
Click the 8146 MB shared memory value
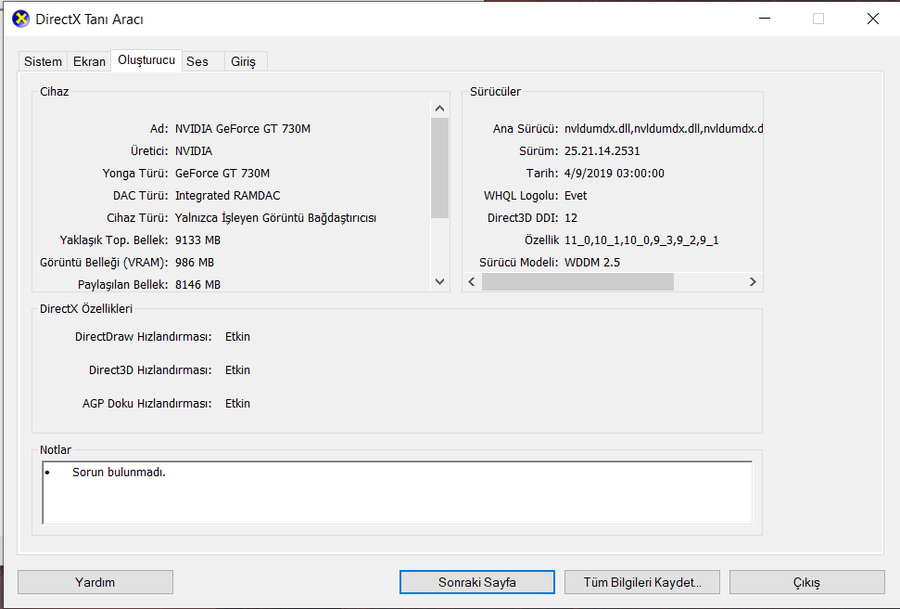pyautogui.click(x=197, y=285)
